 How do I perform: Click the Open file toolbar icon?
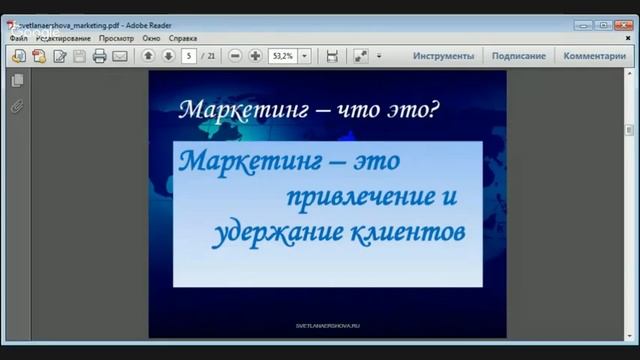pyautogui.click(x=19, y=56)
